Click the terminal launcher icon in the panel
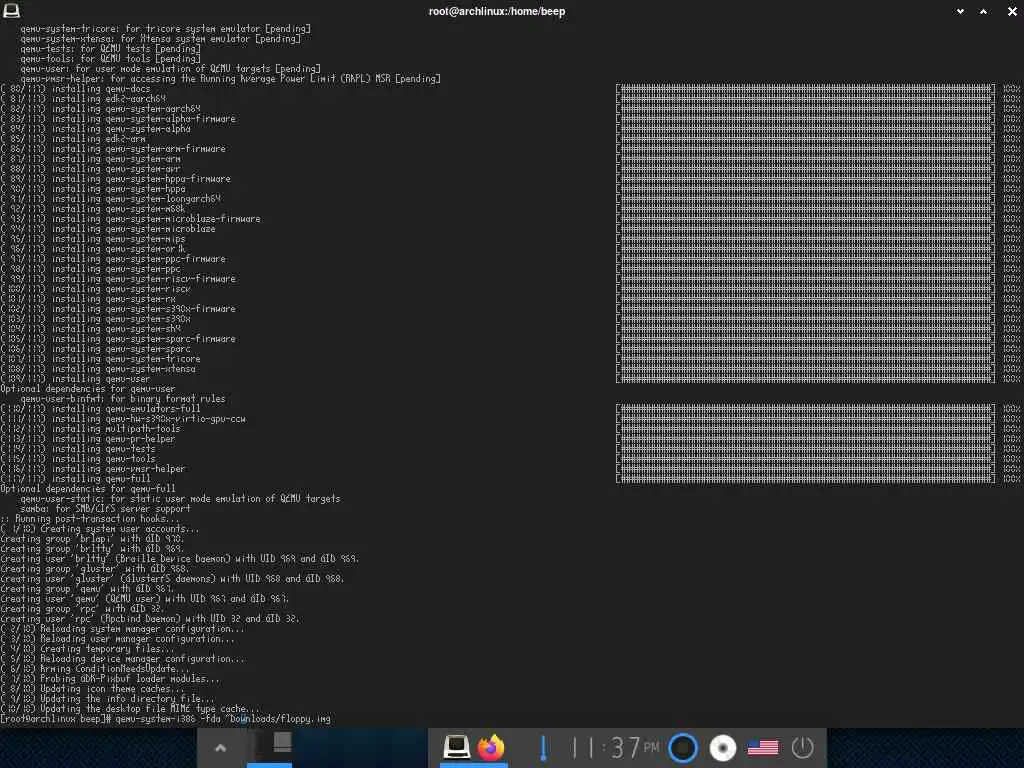The width and height of the screenshot is (1024, 768). click(456, 746)
